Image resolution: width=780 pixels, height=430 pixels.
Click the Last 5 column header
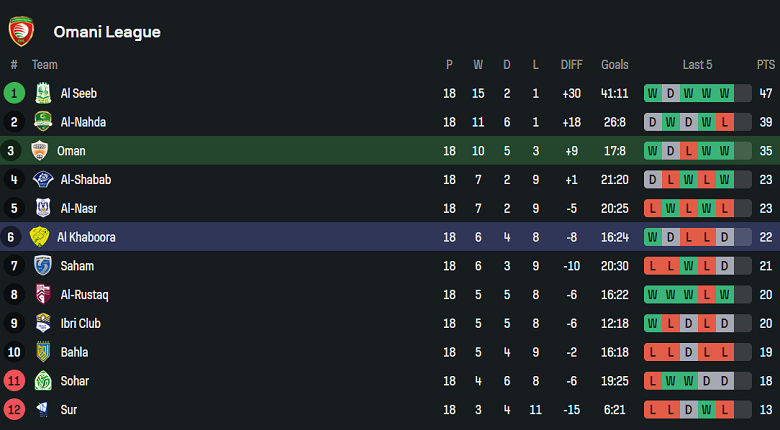pos(697,64)
